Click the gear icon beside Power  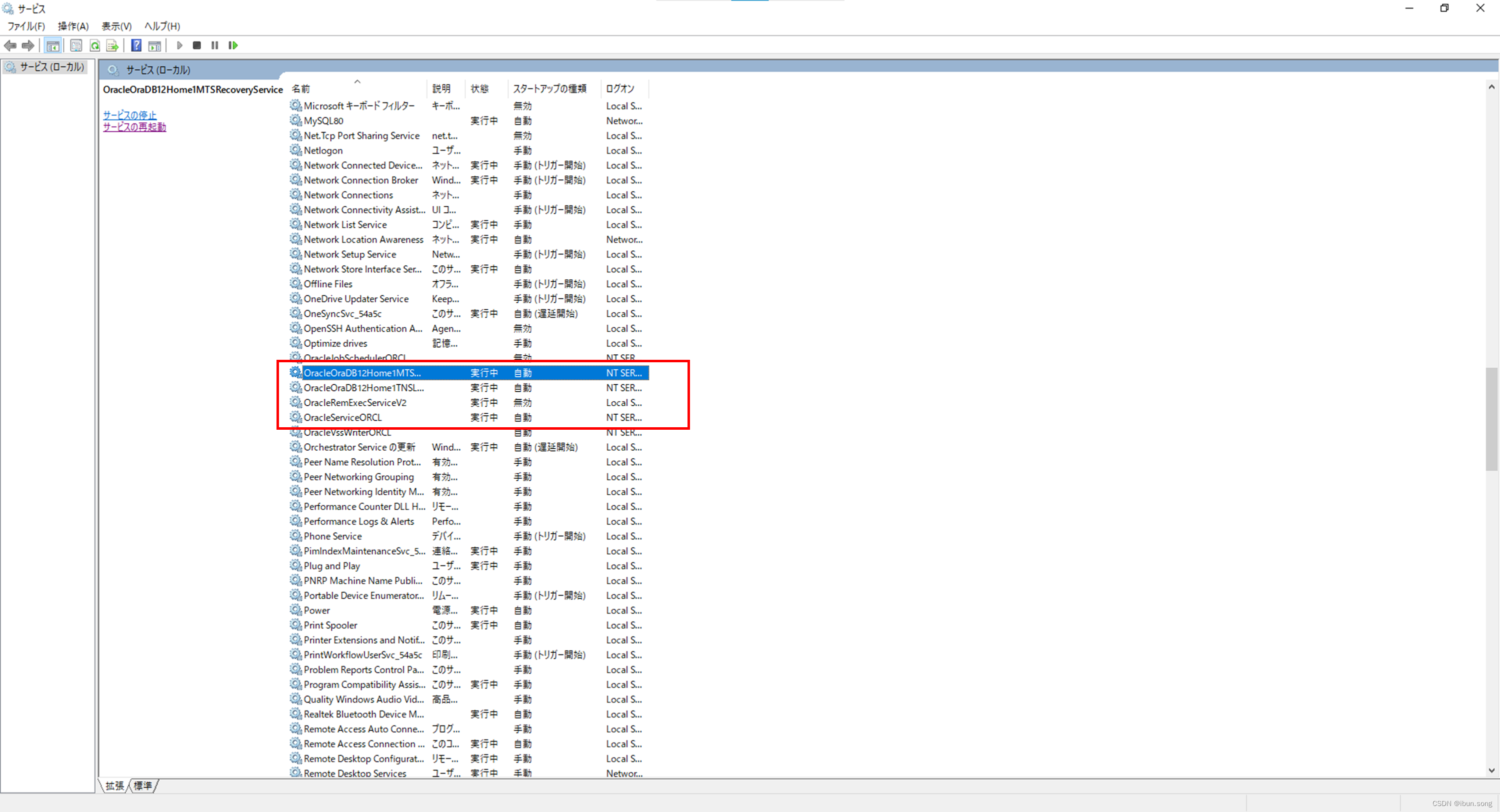pyautogui.click(x=296, y=610)
